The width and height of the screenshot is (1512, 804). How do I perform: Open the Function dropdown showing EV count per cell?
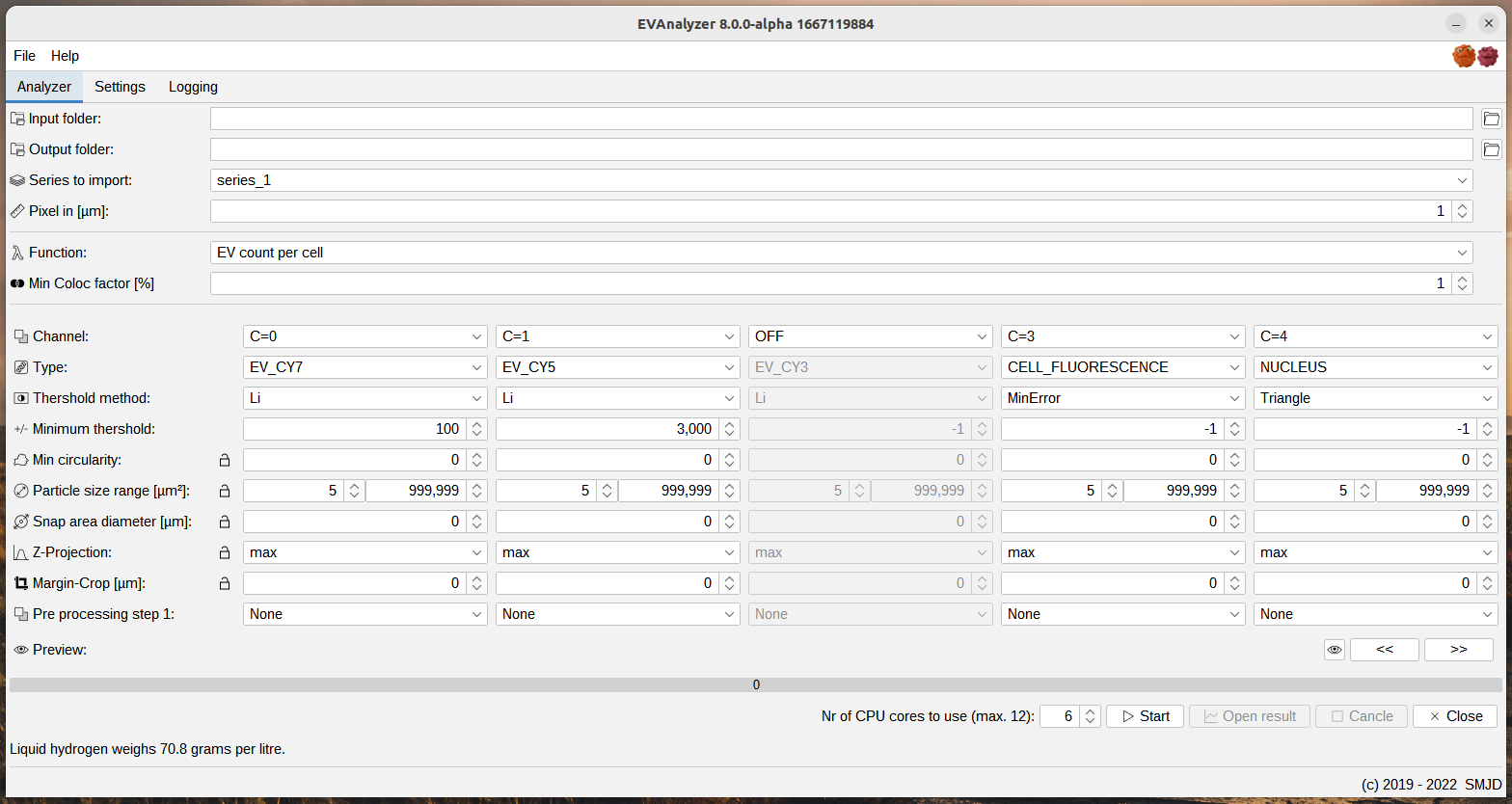(841, 253)
